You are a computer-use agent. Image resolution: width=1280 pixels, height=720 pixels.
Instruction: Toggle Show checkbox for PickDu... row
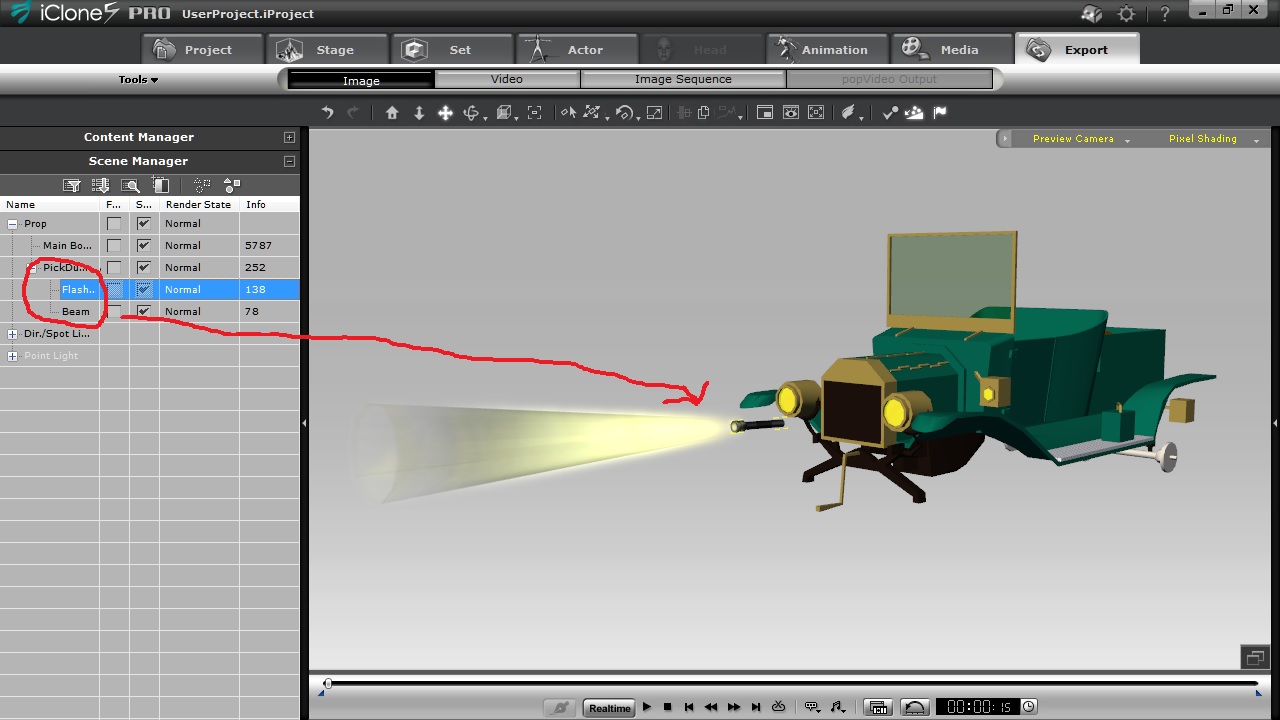[144, 268]
